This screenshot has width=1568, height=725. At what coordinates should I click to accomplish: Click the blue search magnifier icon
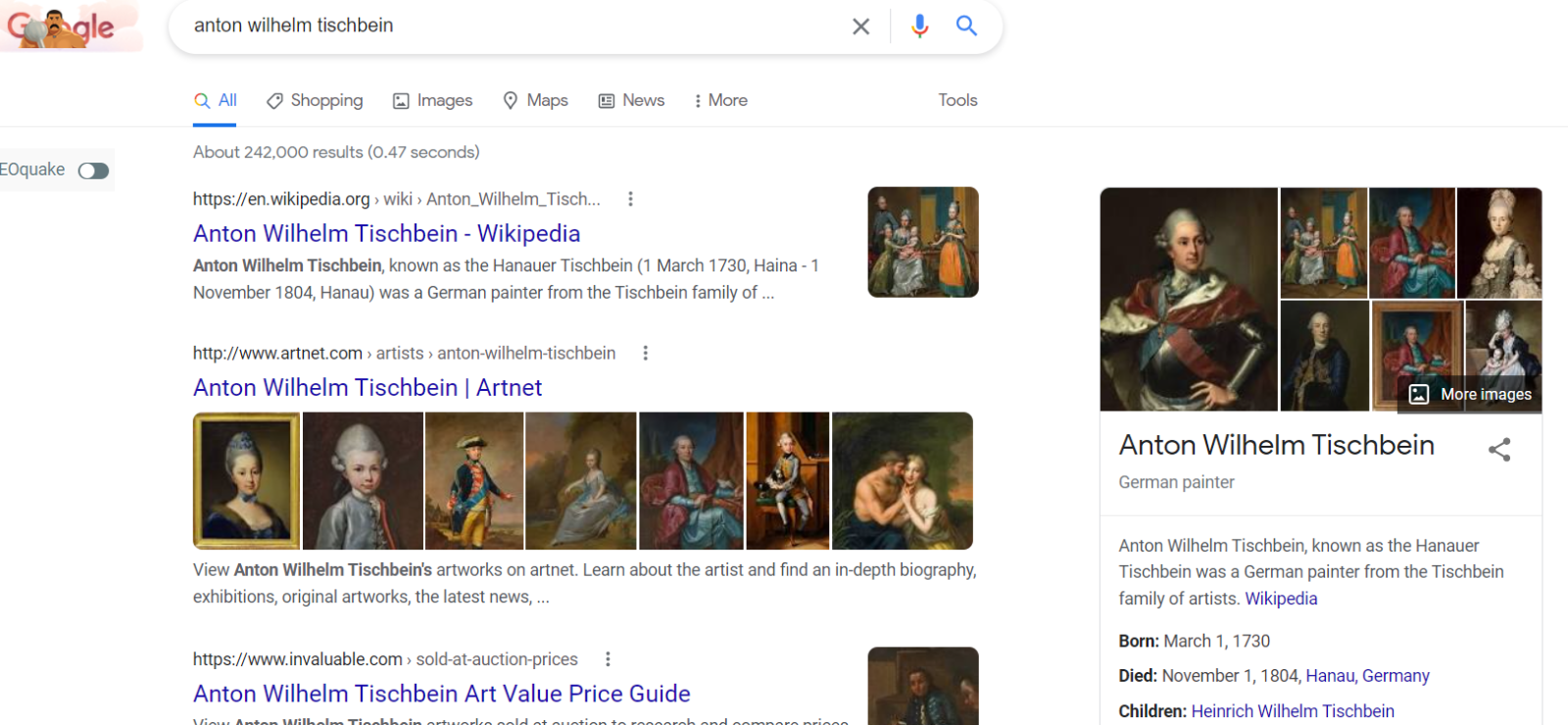(966, 26)
